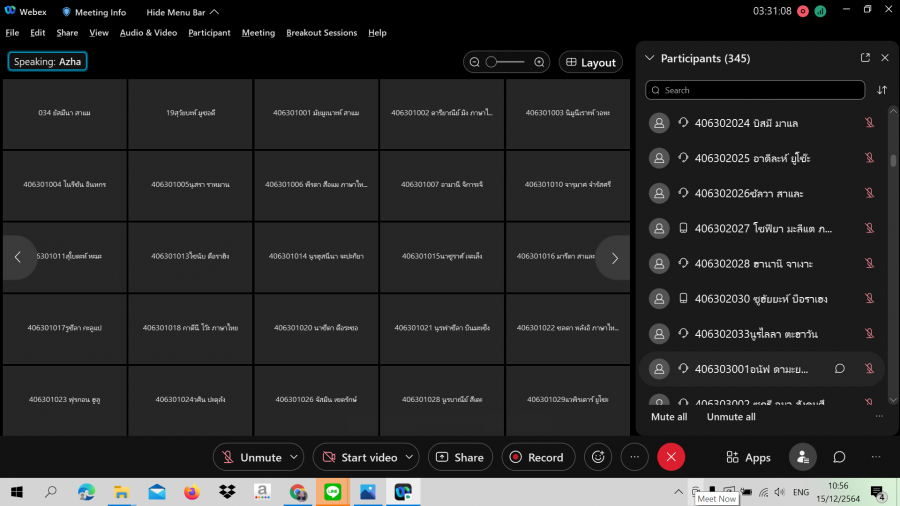
Task: Toggle the participants panel icon
Action: click(x=802, y=457)
